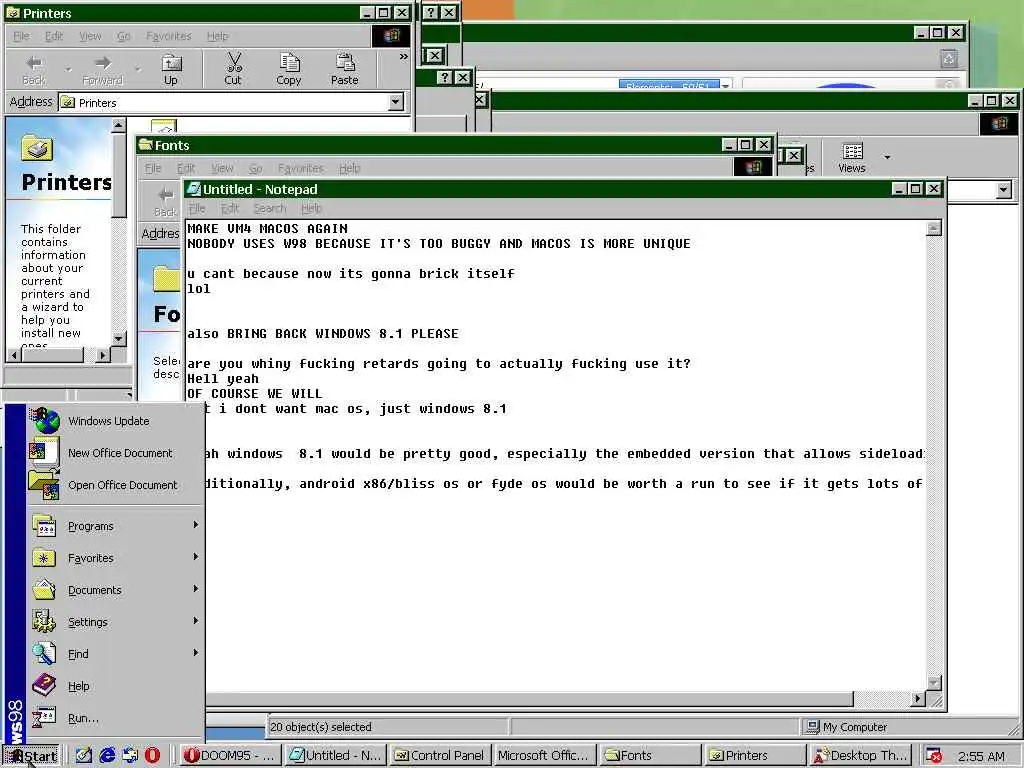This screenshot has height=768, width=1024.
Task: Switch to Printers taskbar button
Action: point(756,756)
